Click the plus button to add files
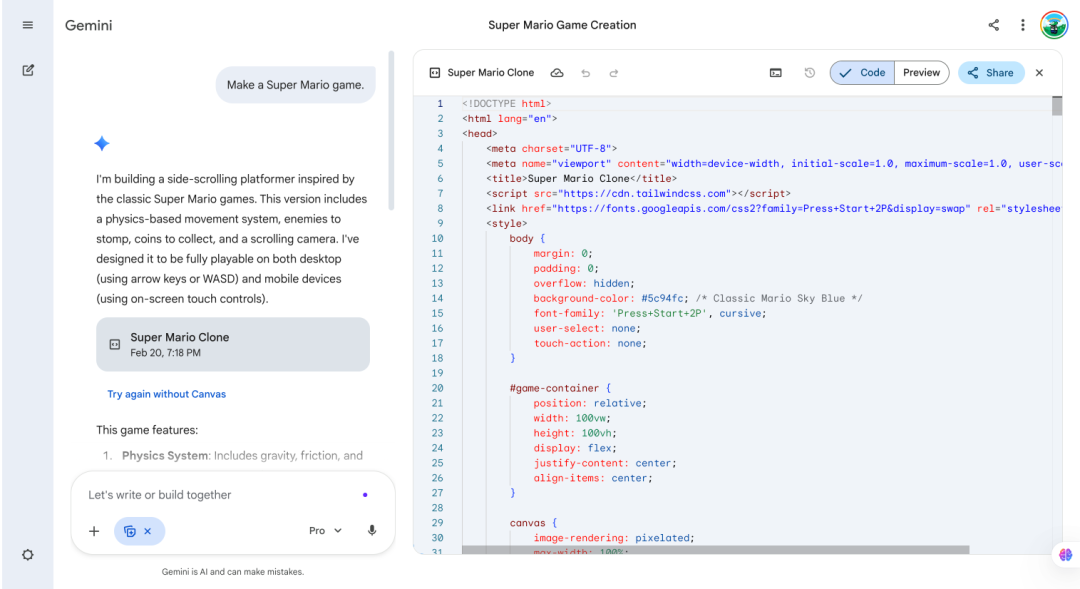 pyautogui.click(x=94, y=531)
